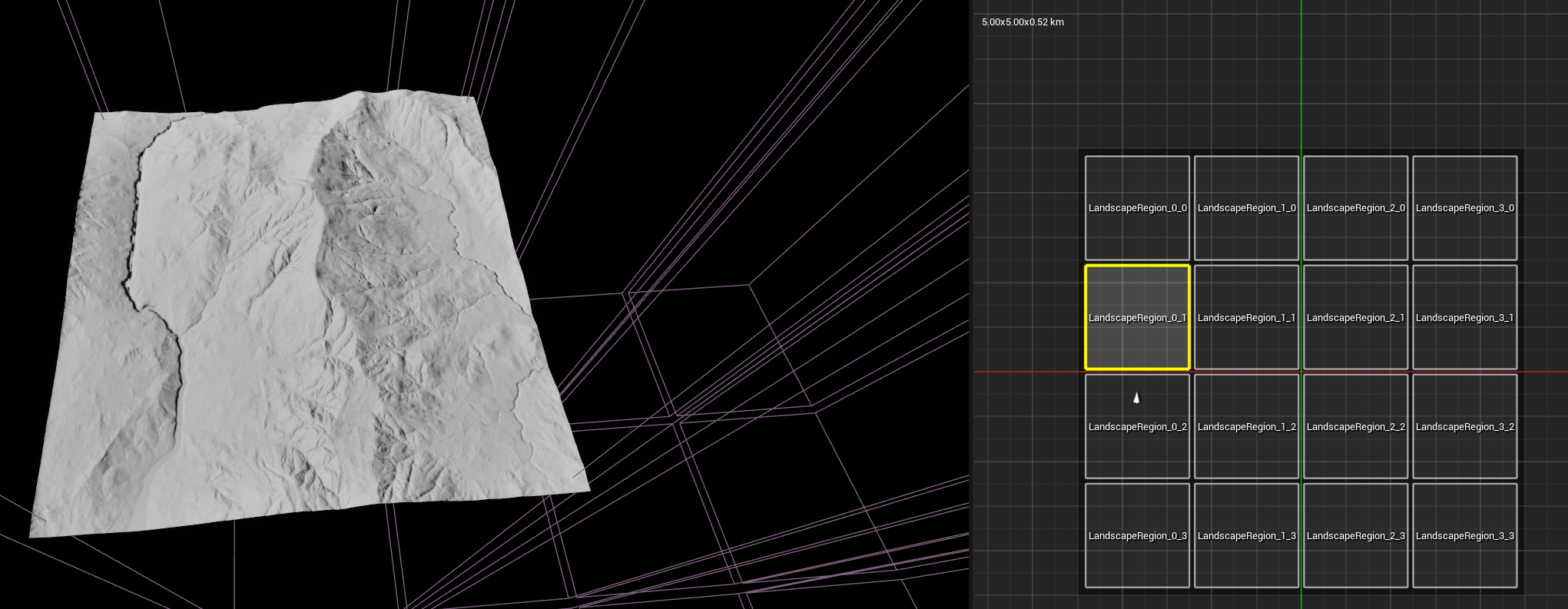Select the LandscapeRegion_2_1 region box
This screenshot has height=609, width=1568.
1355,317
